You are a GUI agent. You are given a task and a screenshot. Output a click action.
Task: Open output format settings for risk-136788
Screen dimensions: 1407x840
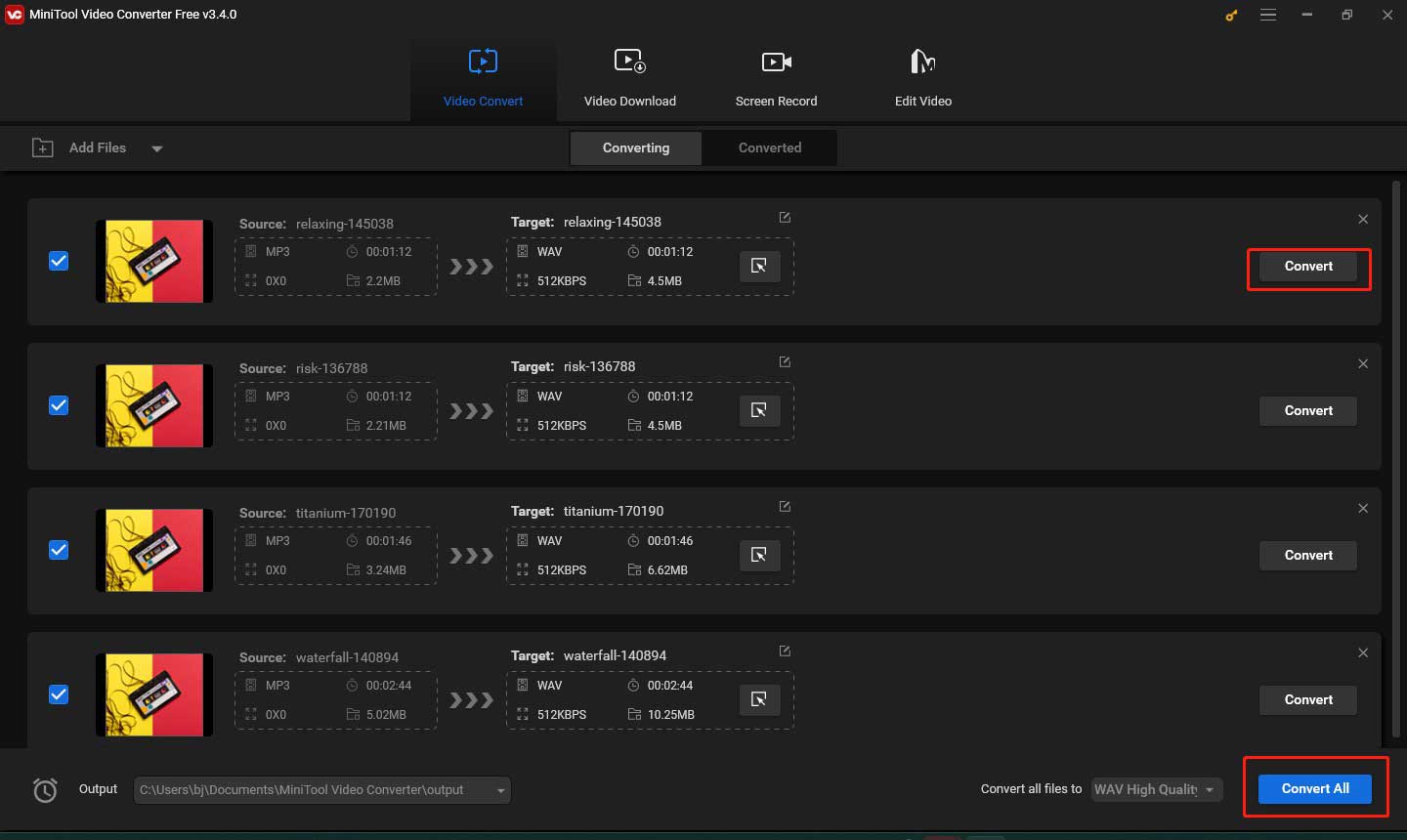759,410
